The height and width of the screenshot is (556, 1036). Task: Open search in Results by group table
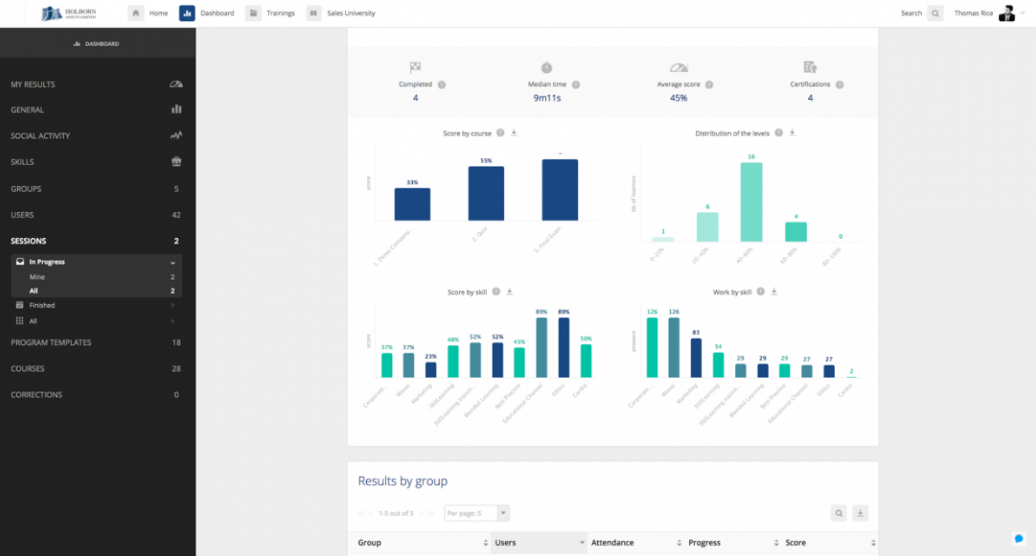(x=839, y=513)
